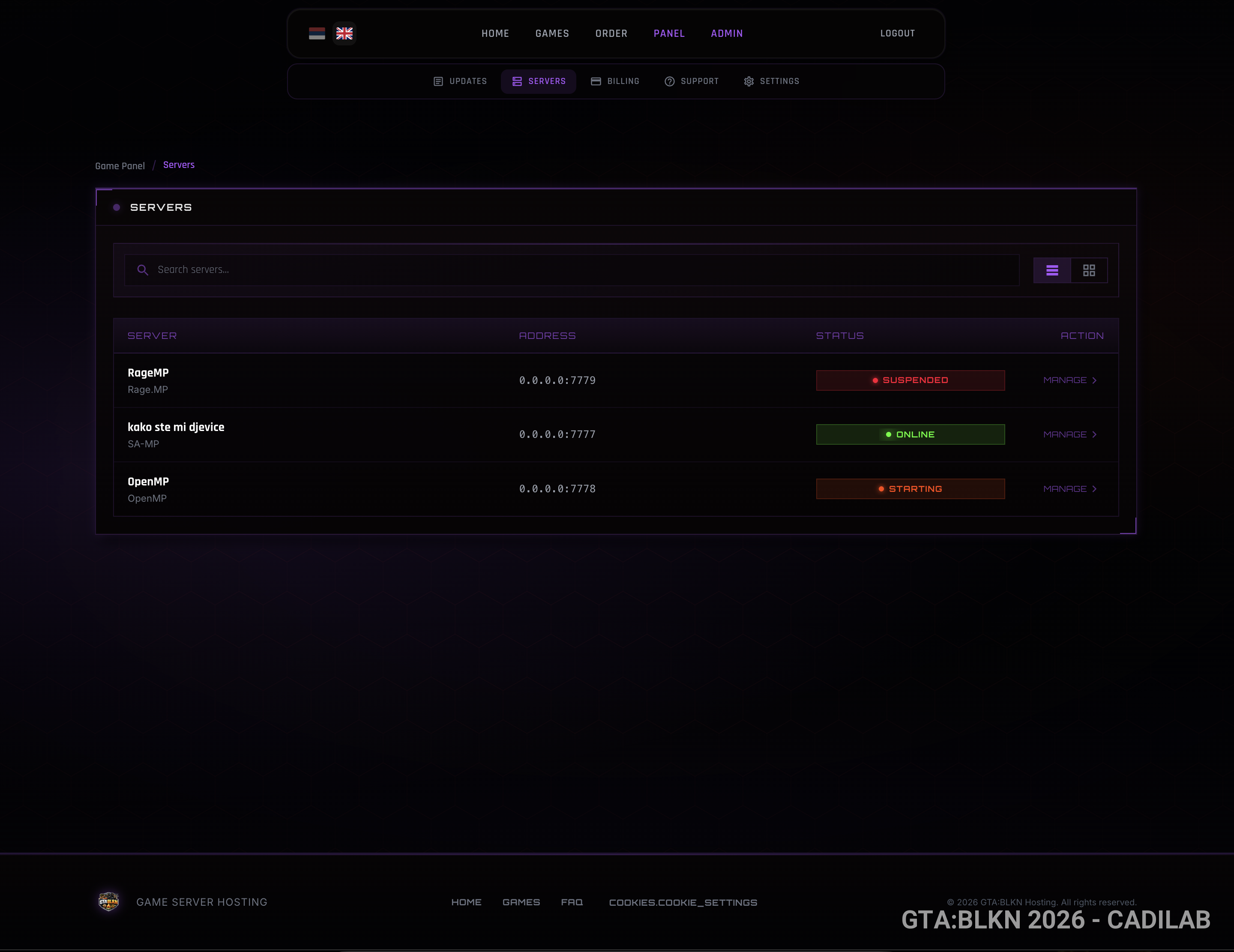
Task: Switch to grid view layout
Action: pyautogui.click(x=1089, y=270)
